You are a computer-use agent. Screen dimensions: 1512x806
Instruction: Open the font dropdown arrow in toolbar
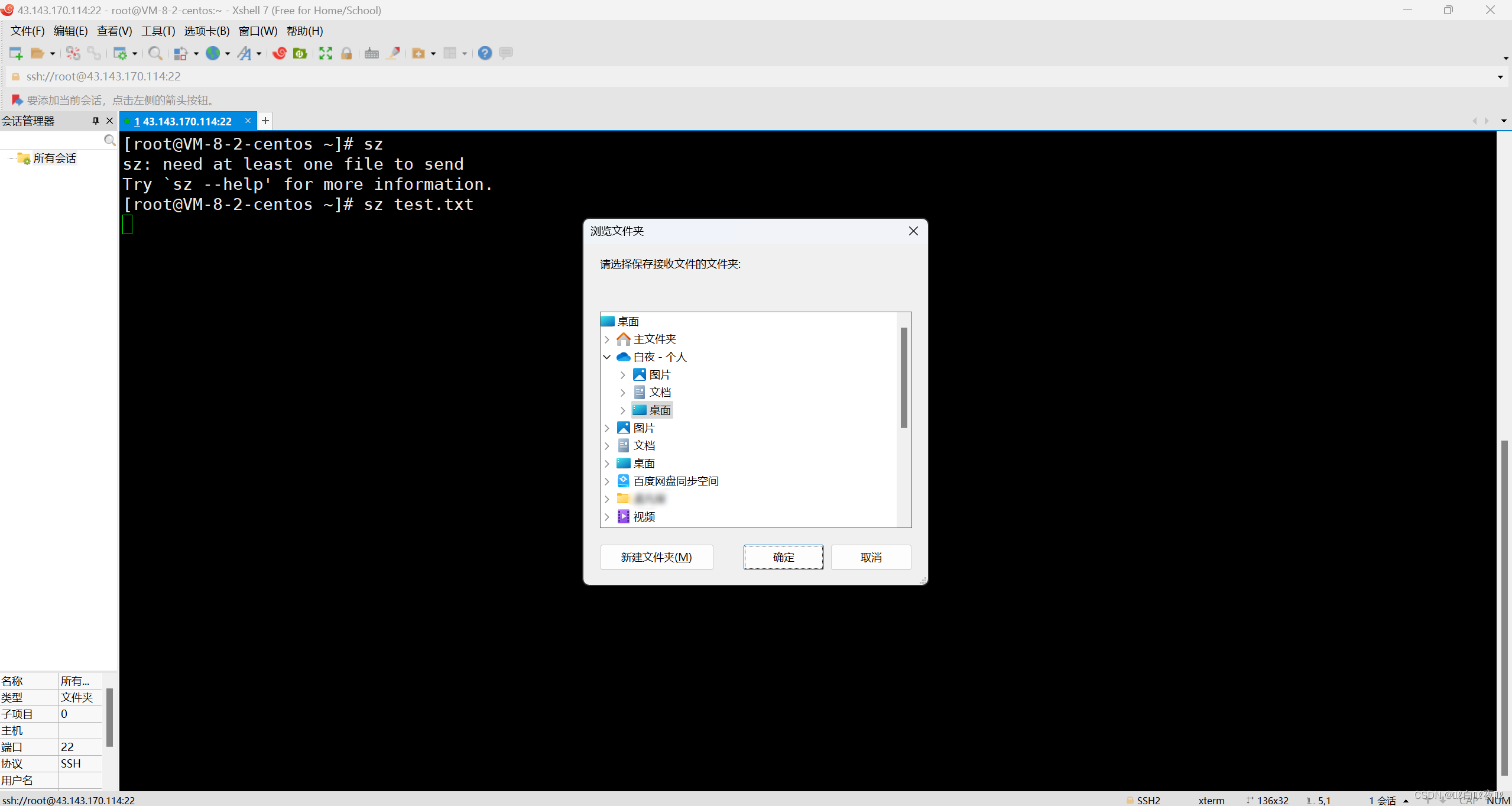tap(259, 54)
